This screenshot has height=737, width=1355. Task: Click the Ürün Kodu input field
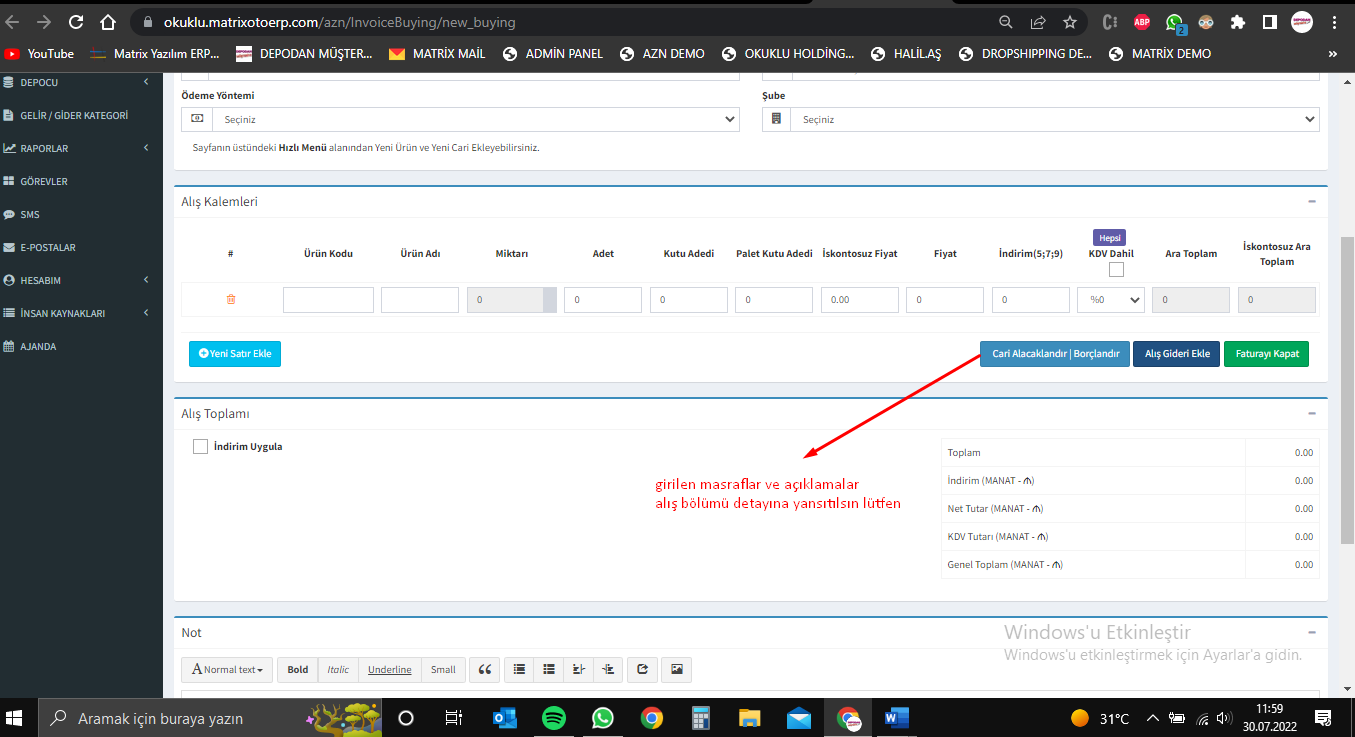coord(328,300)
